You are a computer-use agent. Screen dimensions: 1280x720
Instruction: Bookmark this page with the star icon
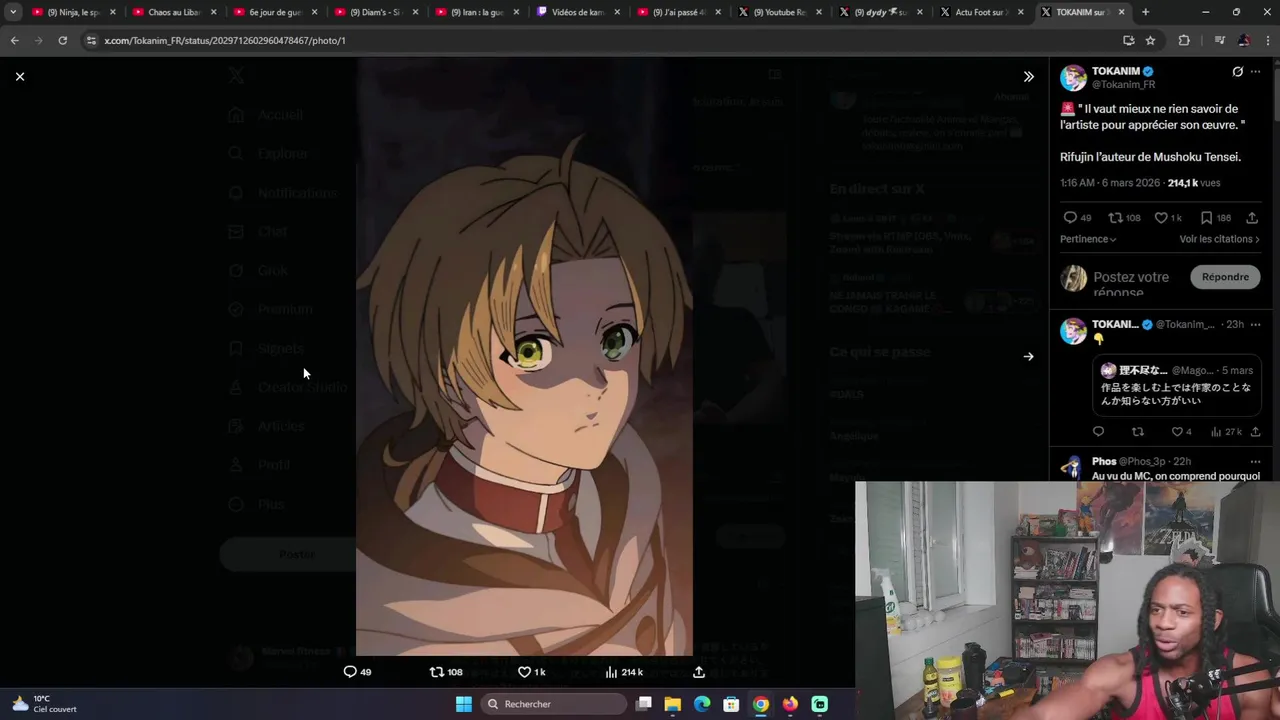[x=1150, y=40]
